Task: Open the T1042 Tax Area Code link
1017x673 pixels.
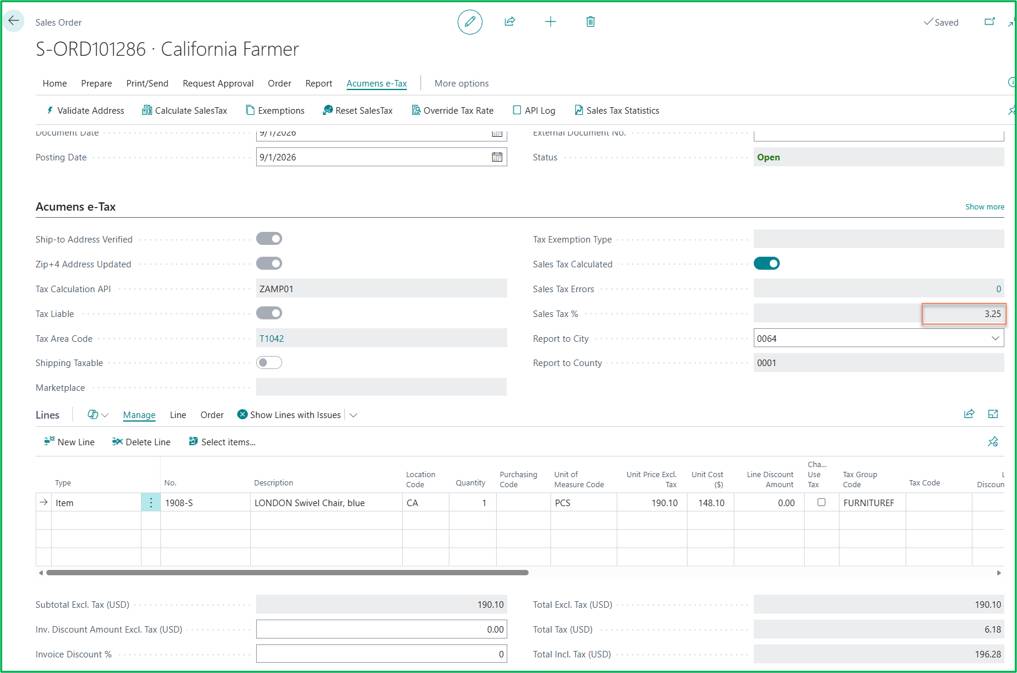Action: (272, 338)
